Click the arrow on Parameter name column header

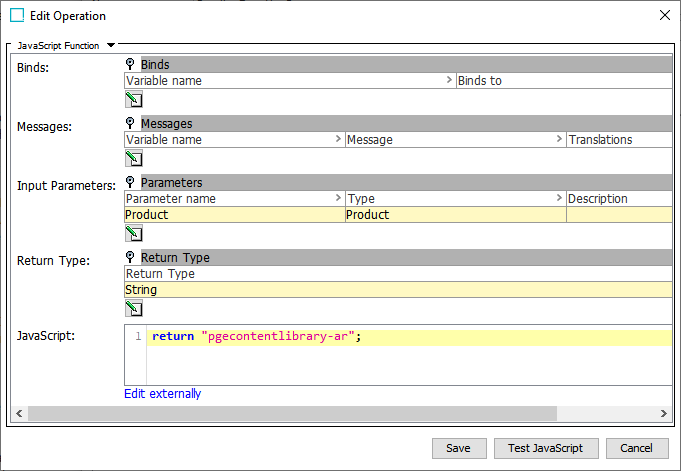click(338, 199)
